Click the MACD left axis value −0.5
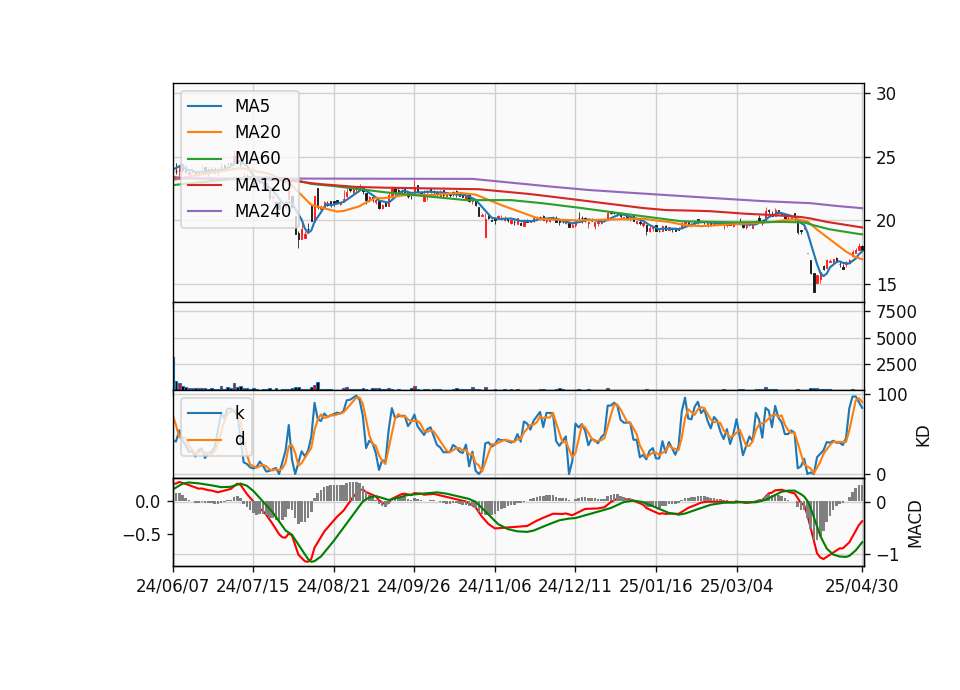The image size is (960, 690). (x=141, y=535)
